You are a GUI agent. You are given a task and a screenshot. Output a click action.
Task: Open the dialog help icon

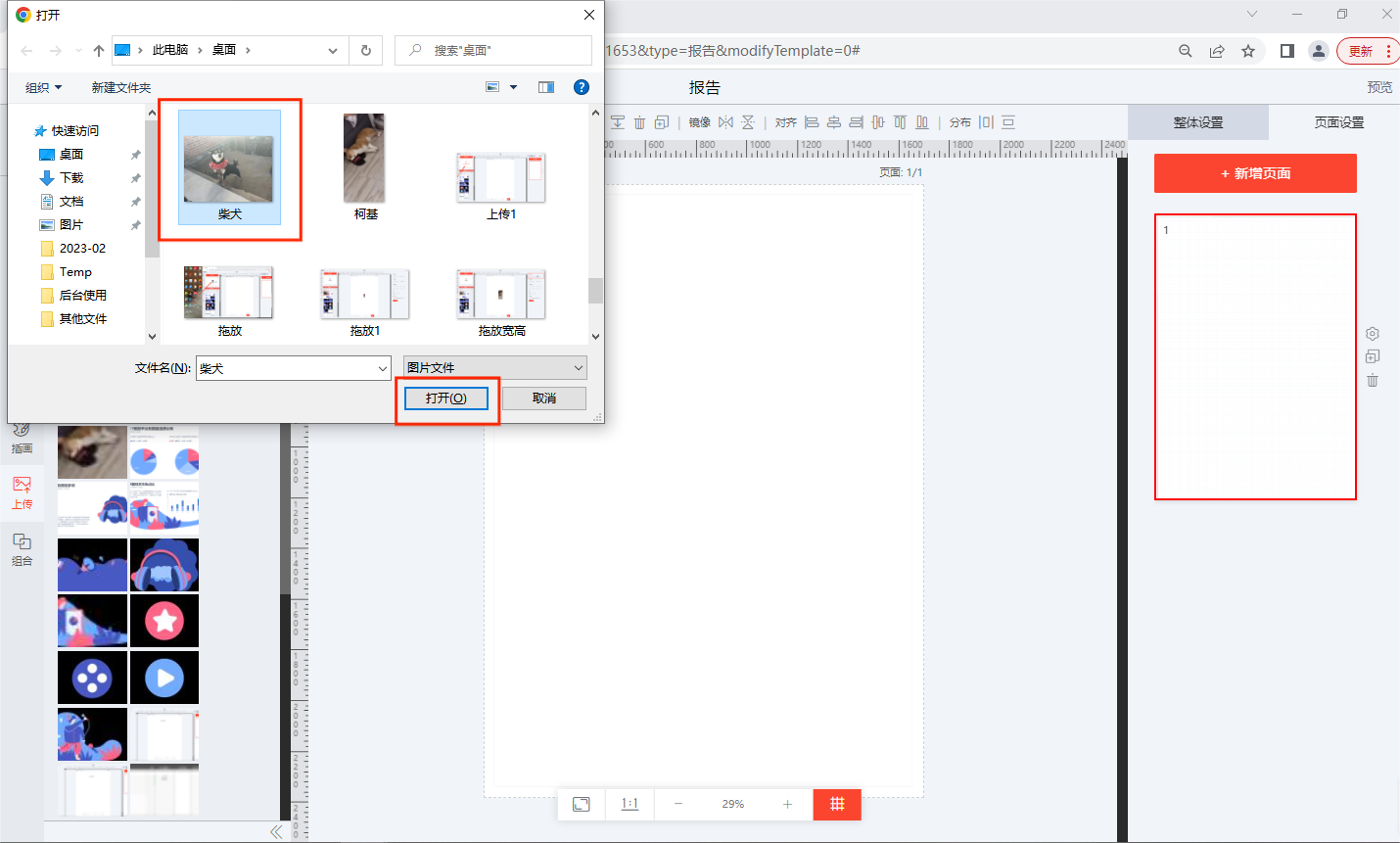tap(582, 87)
